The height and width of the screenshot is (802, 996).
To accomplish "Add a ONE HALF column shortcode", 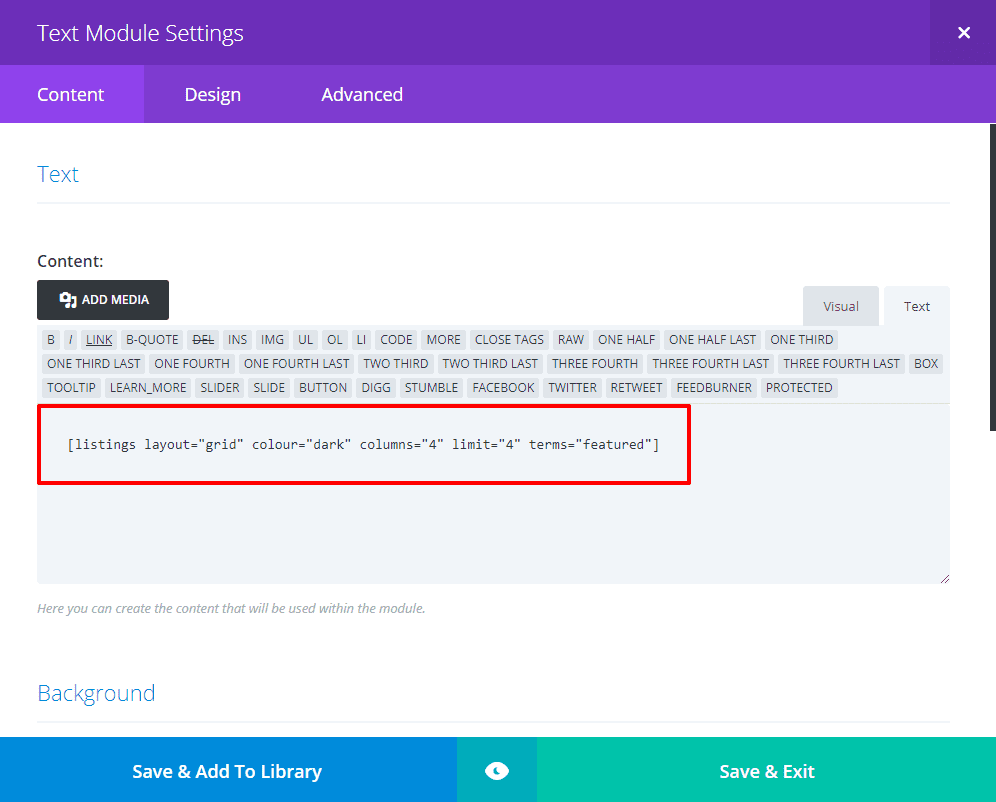I will point(626,339).
